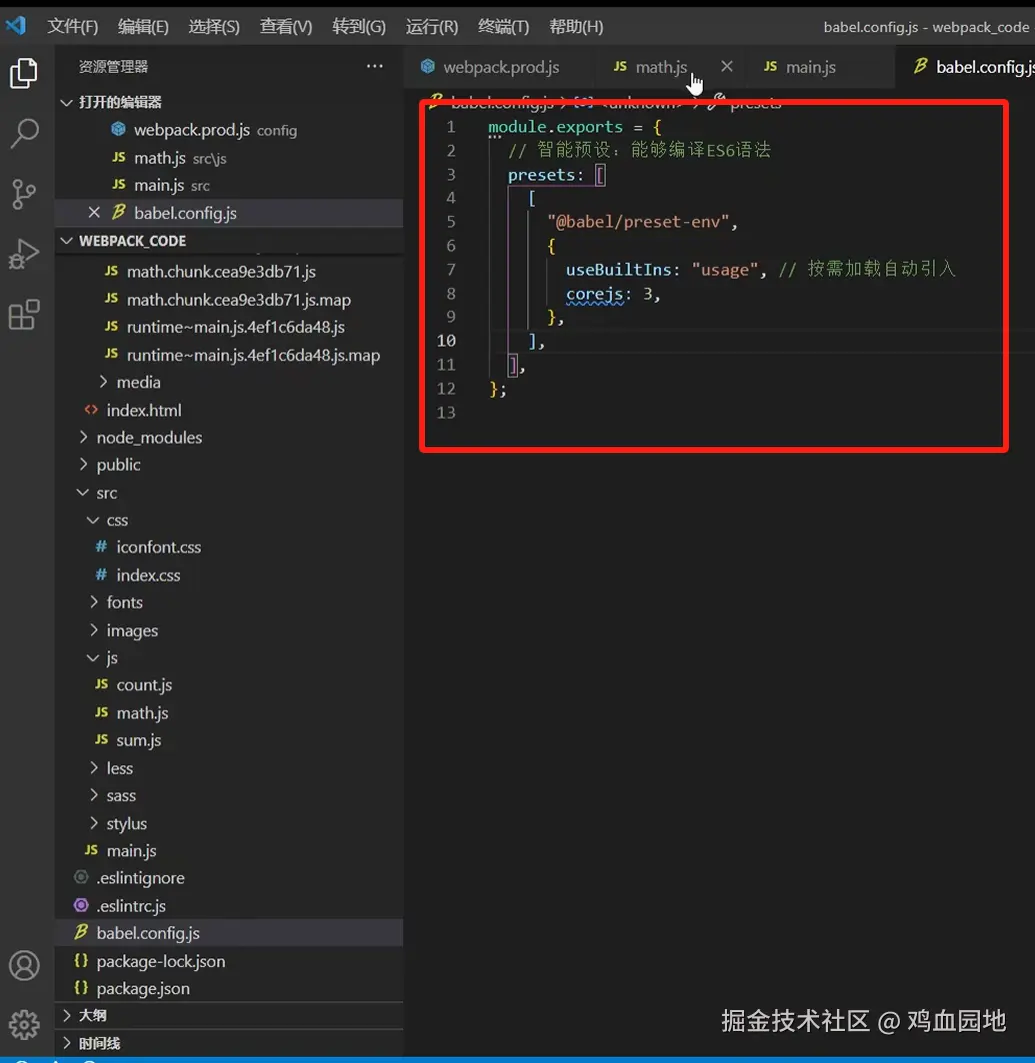
Task: Open sum.js file
Action: pos(230,740)
